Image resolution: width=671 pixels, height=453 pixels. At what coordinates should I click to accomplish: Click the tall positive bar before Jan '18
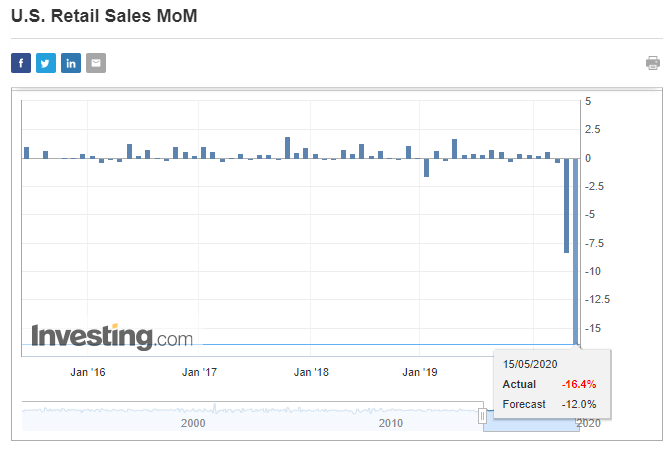[288, 147]
